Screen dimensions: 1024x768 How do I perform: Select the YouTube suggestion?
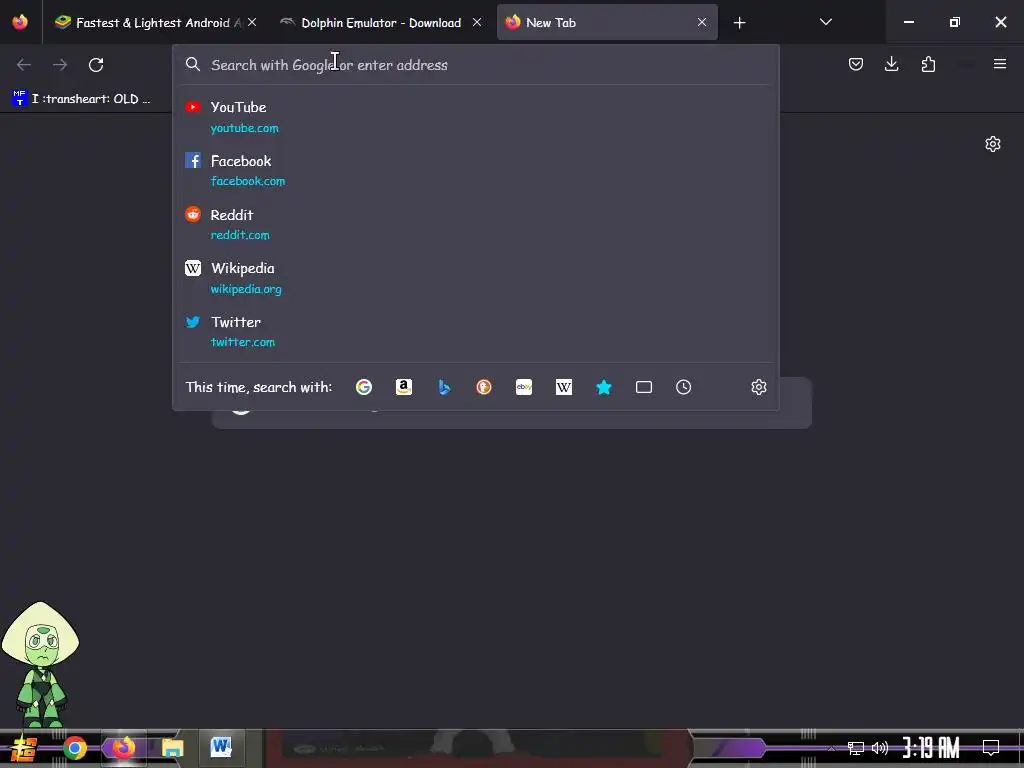tap(475, 117)
